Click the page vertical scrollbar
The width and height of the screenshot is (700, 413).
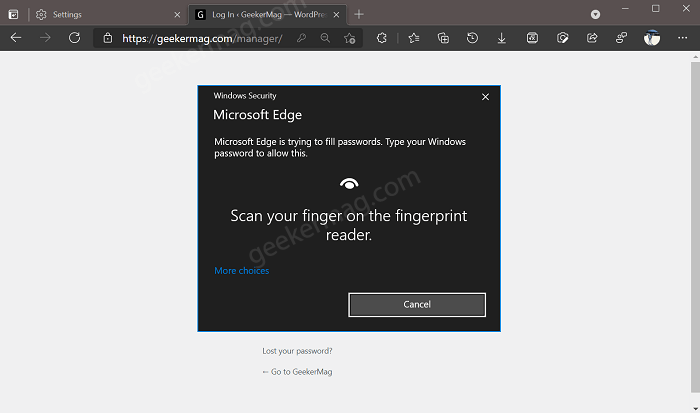696,228
